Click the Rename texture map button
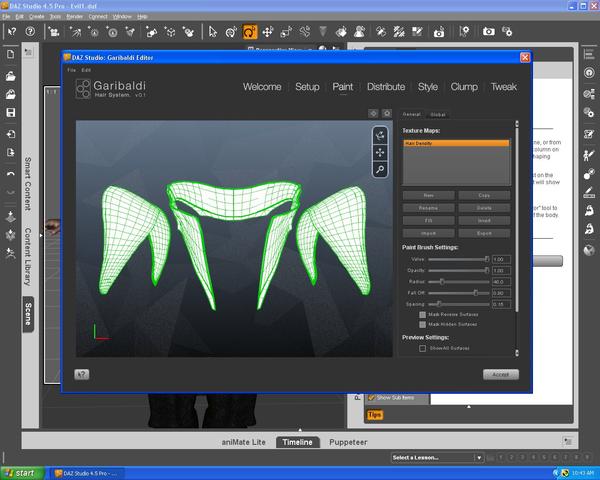Image resolution: width=600 pixels, height=480 pixels. click(x=429, y=208)
